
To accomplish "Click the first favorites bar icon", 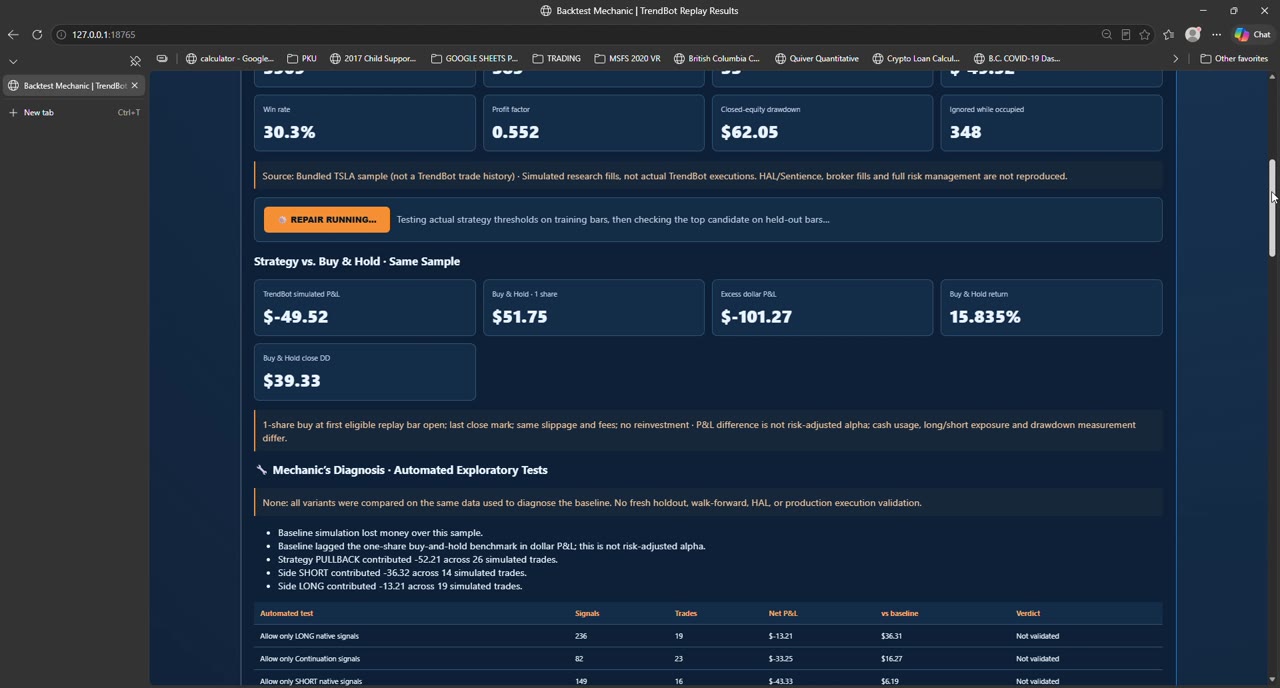I will 162,58.
